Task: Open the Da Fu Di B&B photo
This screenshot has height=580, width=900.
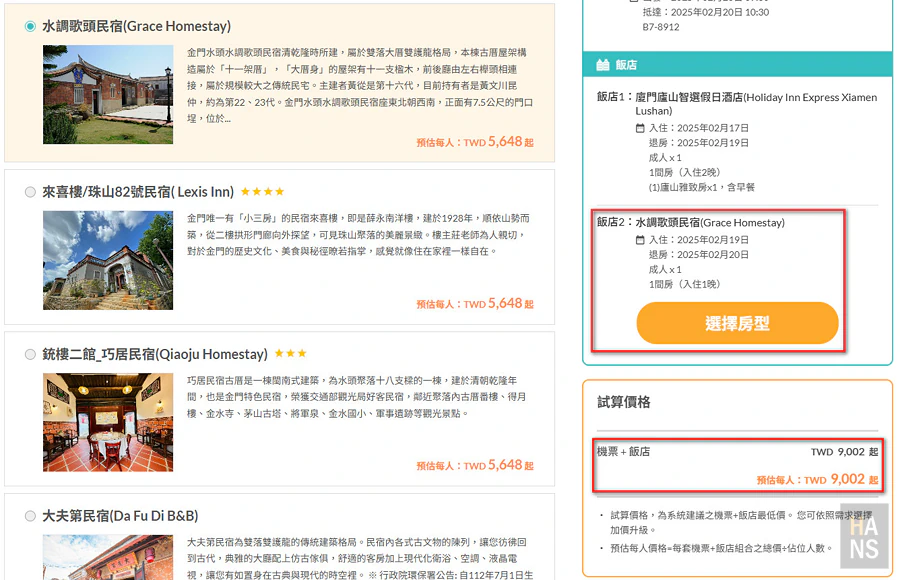Action: point(108,557)
